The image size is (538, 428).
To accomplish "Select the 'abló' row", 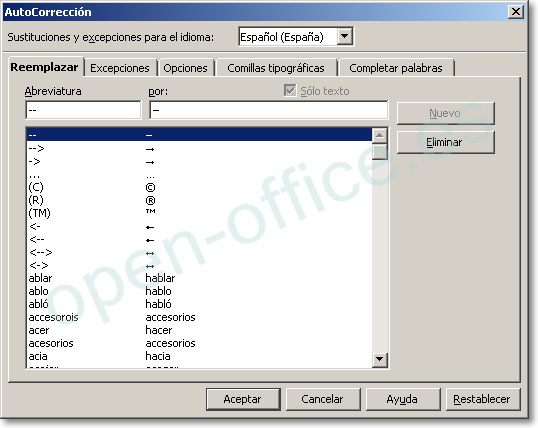I will pyautogui.click(x=199, y=304).
